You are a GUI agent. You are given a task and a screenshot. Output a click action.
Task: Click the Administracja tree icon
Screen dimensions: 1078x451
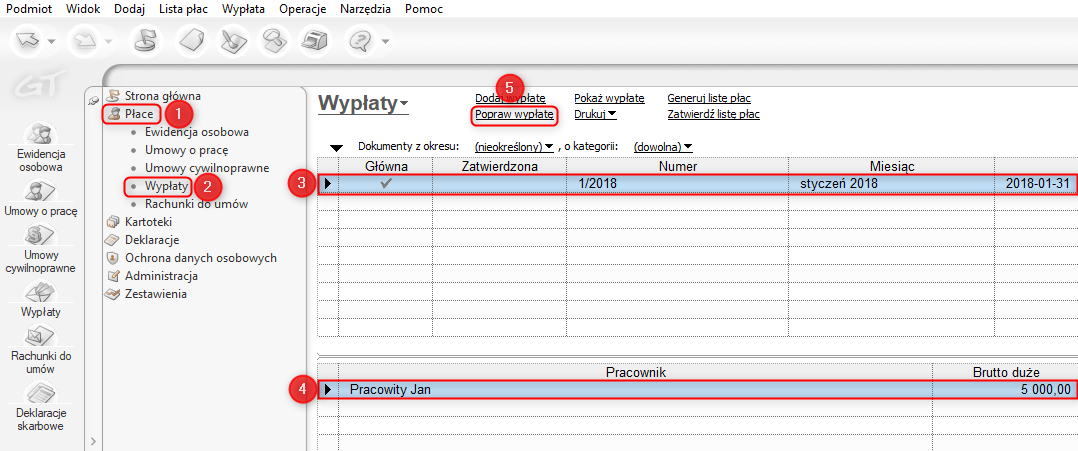tap(112, 276)
